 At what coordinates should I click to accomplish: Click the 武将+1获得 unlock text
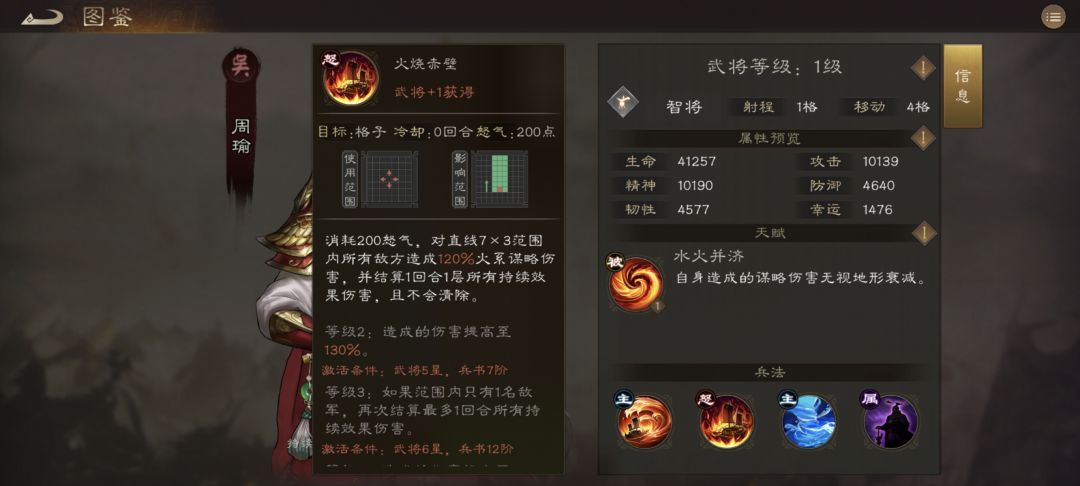pos(434,92)
